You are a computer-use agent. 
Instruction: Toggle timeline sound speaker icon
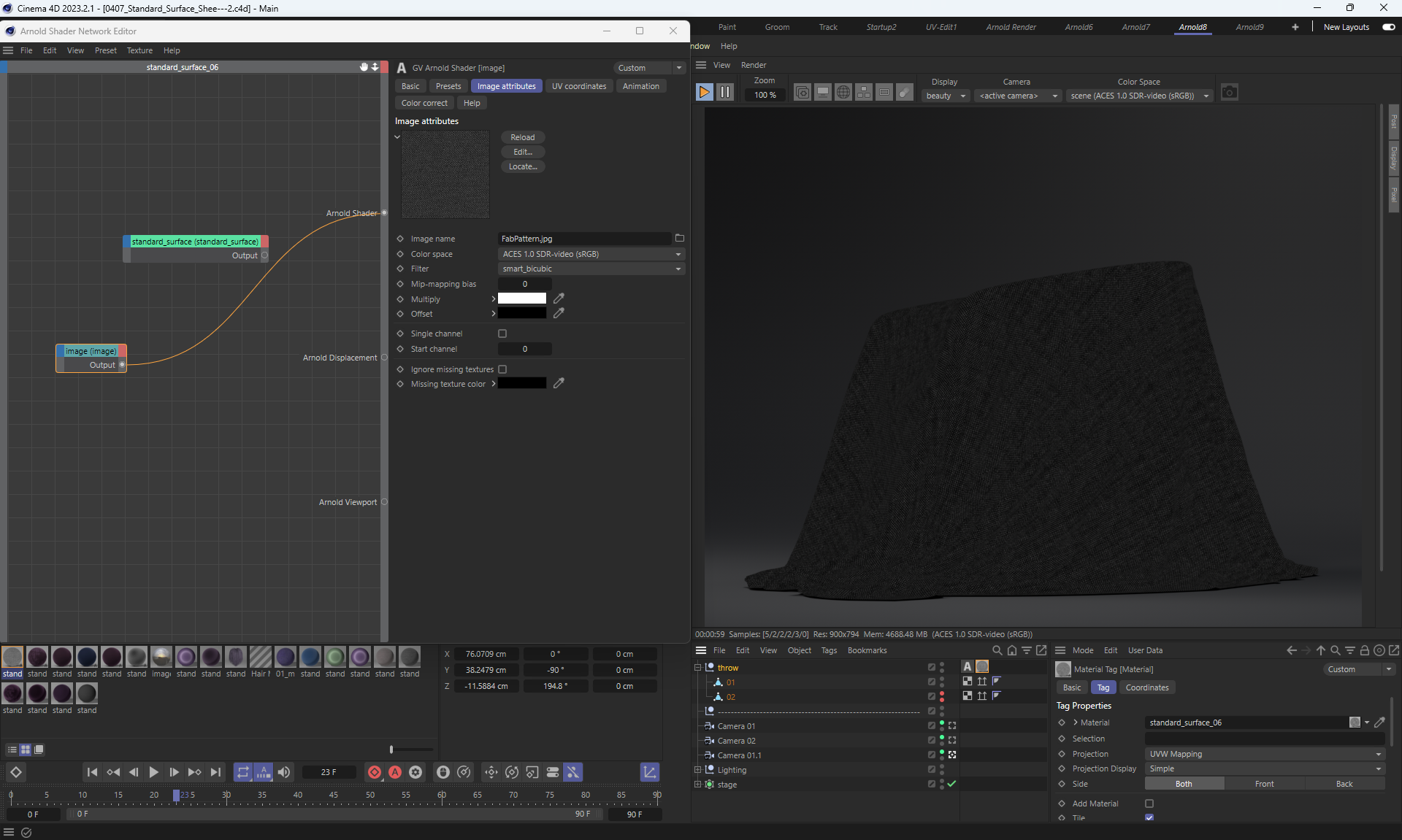[284, 772]
